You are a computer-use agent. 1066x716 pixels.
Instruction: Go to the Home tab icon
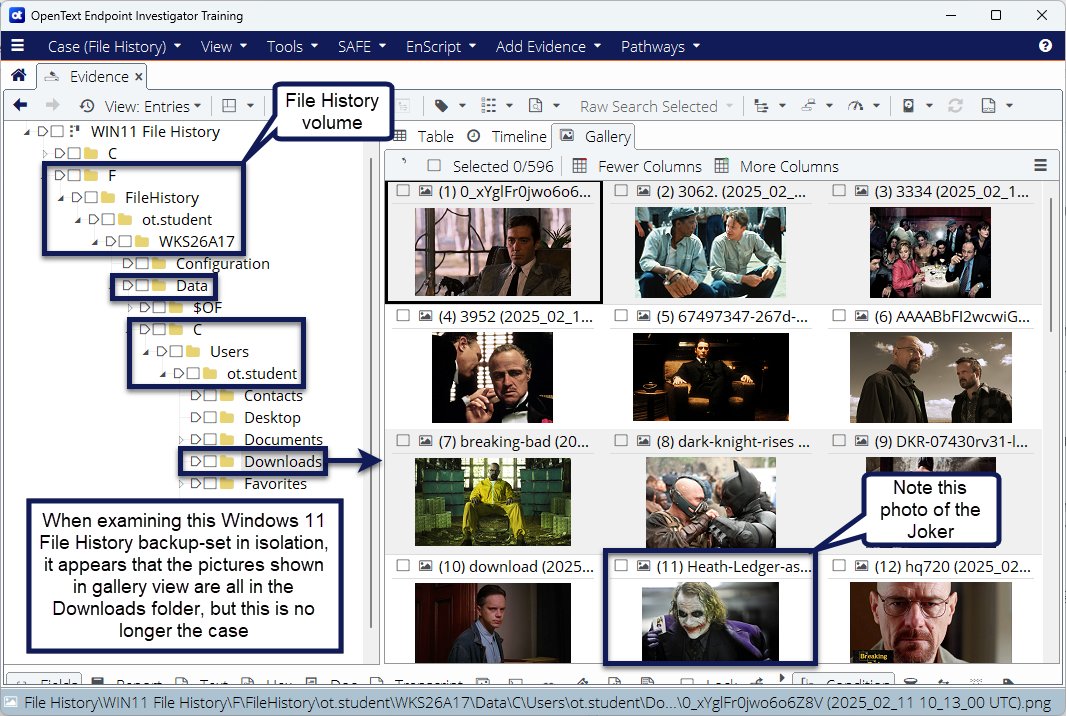click(18, 75)
